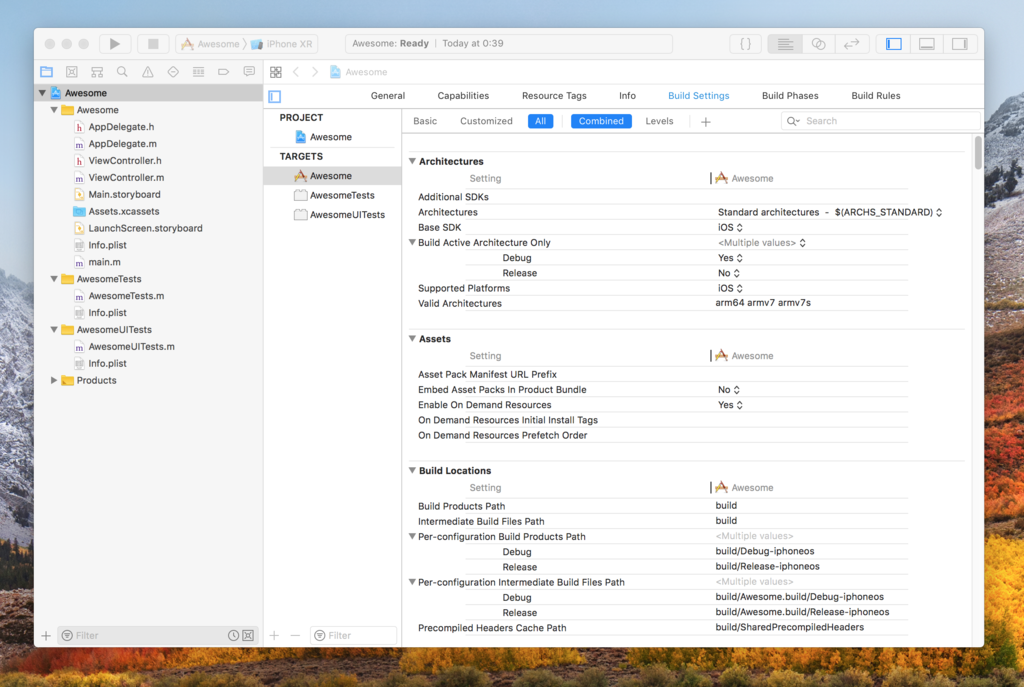
Task: Stop the running build
Action: [153, 44]
